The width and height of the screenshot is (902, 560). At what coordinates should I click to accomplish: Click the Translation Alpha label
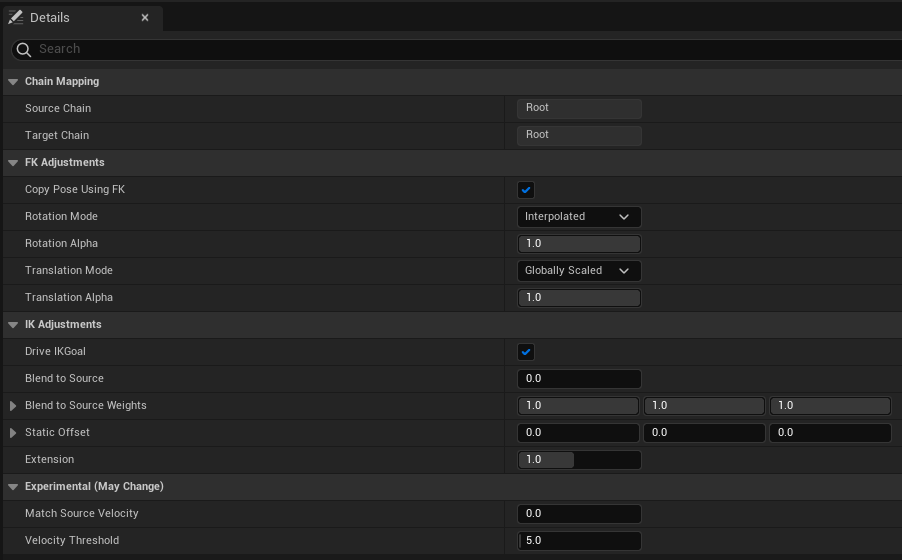click(x=68, y=298)
